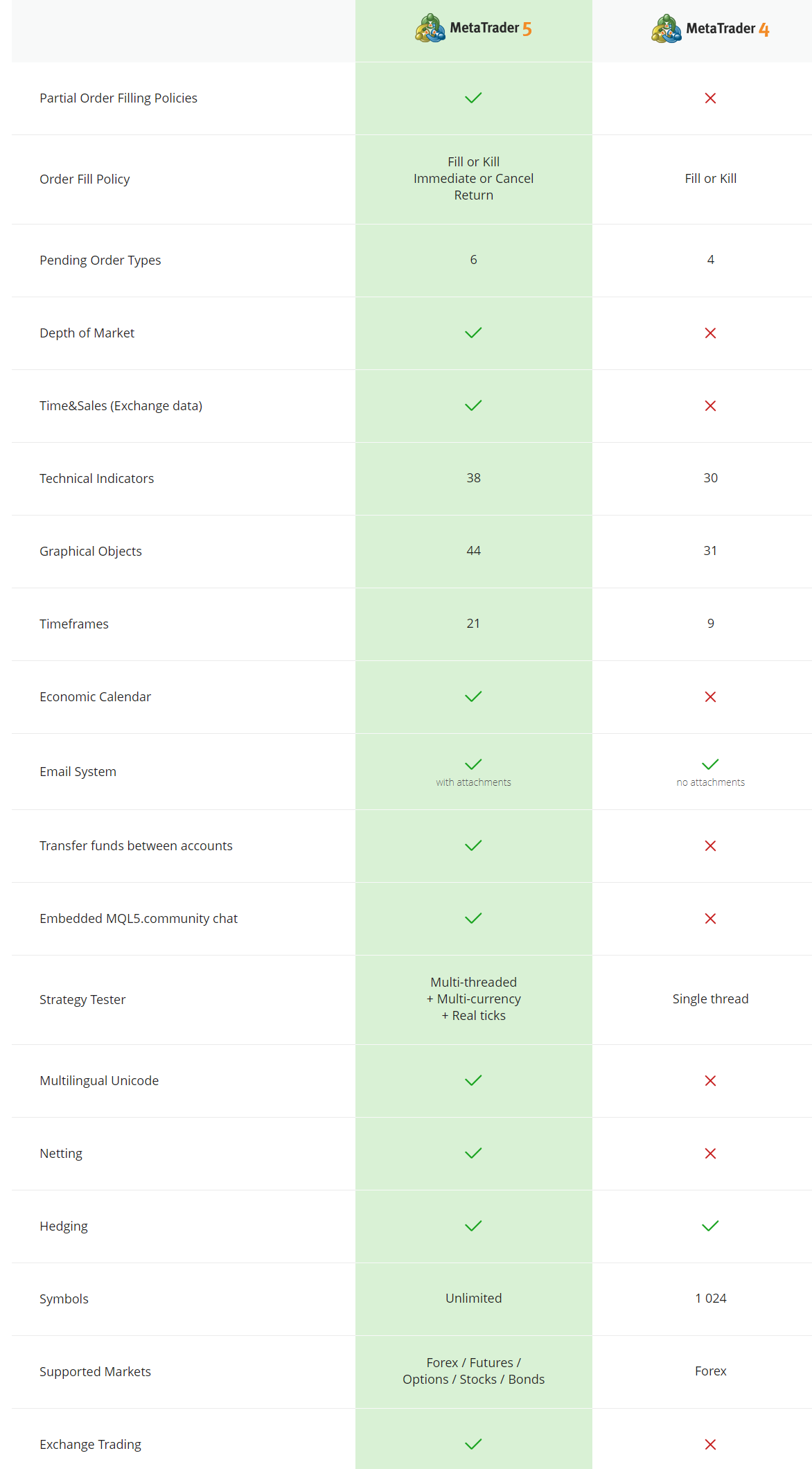Click MetaTrader 5 checkmark for Depth of Market

tap(473, 333)
